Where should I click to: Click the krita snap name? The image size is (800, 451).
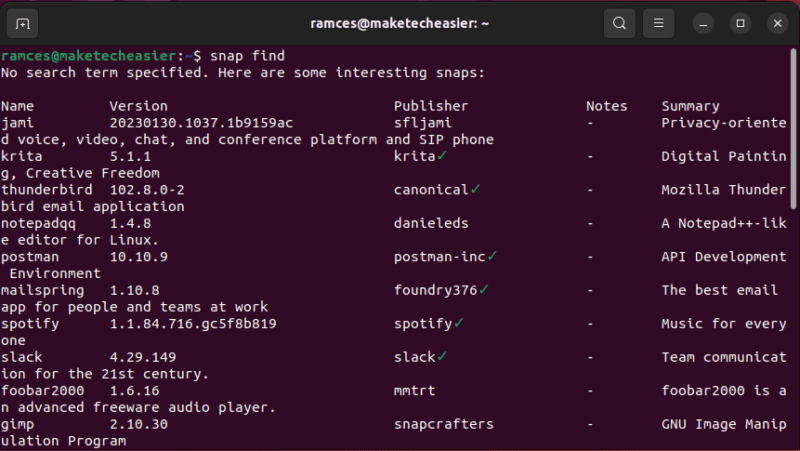[21, 156]
